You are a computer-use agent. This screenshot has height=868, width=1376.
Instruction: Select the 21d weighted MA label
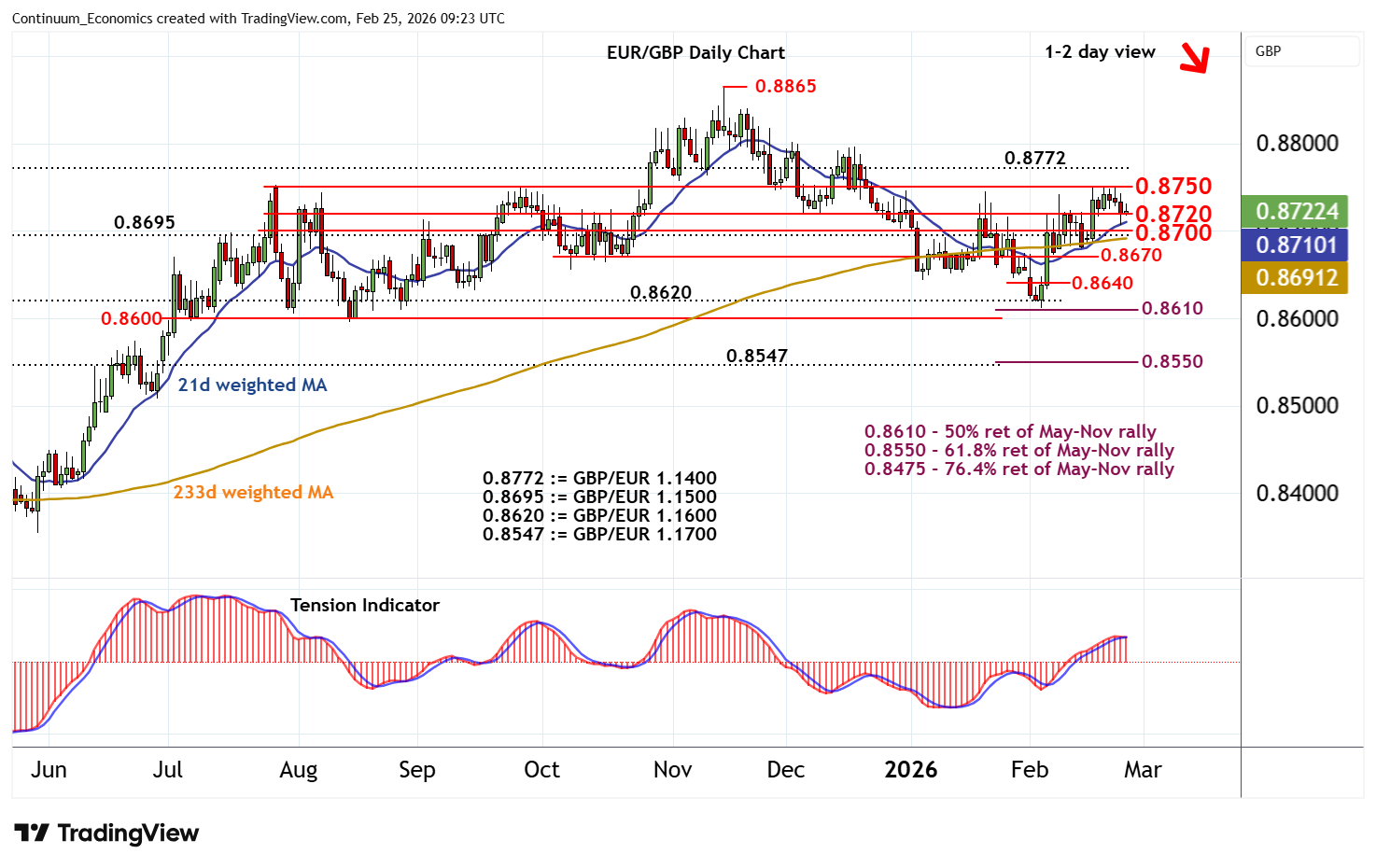click(x=252, y=385)
